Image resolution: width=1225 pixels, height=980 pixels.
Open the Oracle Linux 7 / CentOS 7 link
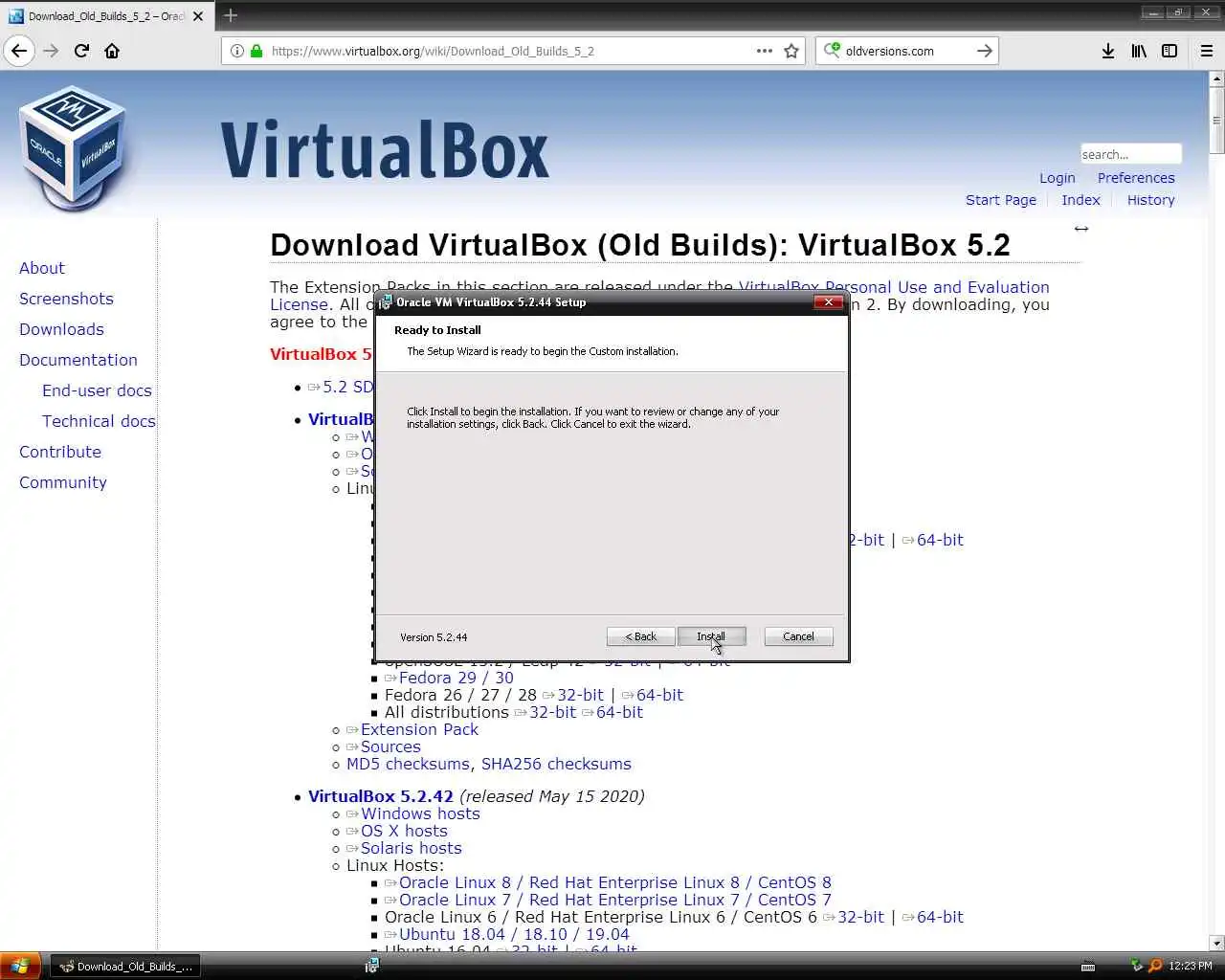(x=614, y=900)
